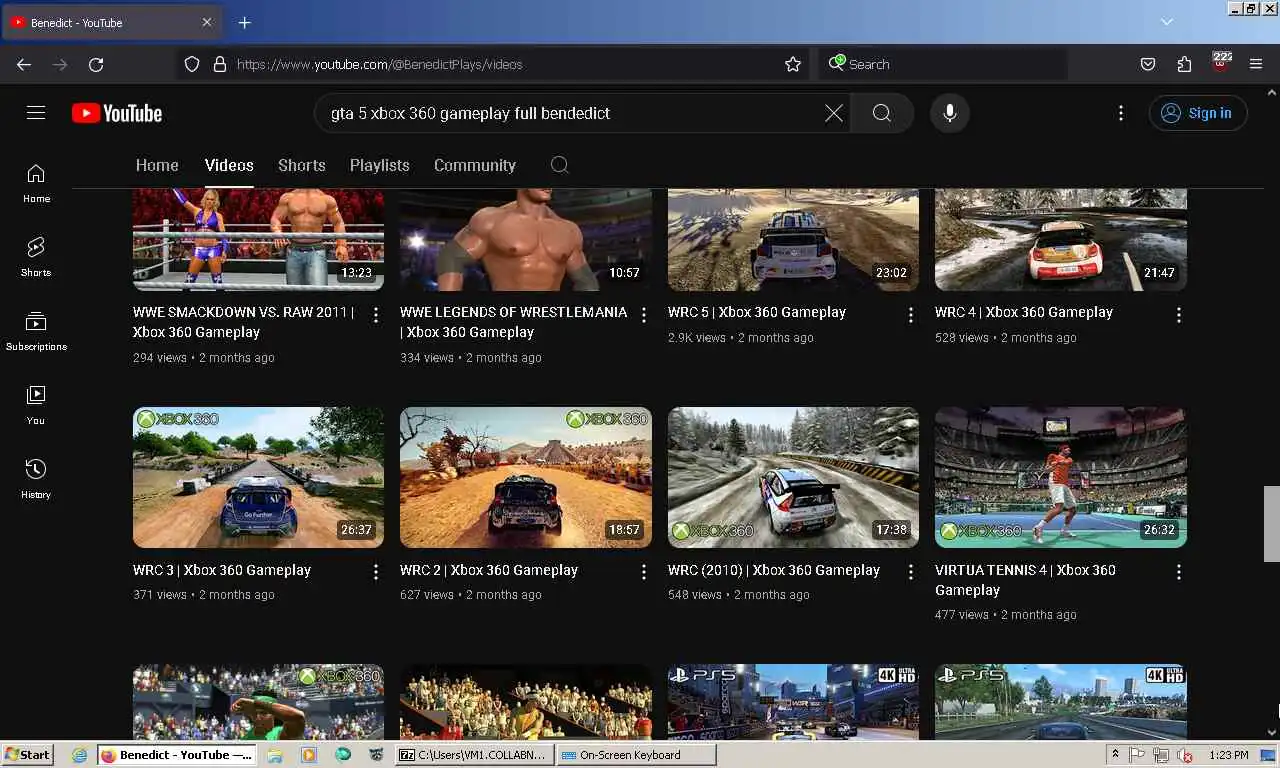This screenshot has height=768, width=1280.
Task: Clear the search box with X icon
Action: 833,113
